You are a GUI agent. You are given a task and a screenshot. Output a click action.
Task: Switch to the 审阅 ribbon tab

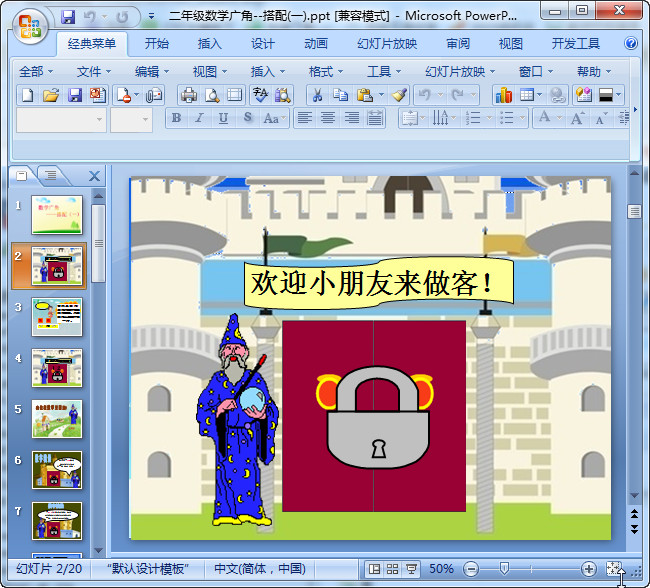pyautogui.click(x=458, y=43)
